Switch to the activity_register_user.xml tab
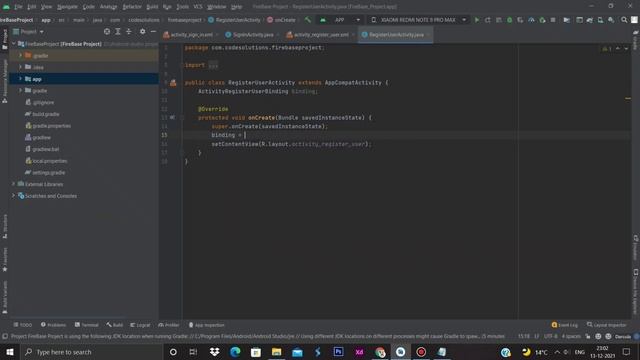 [320, 35]
